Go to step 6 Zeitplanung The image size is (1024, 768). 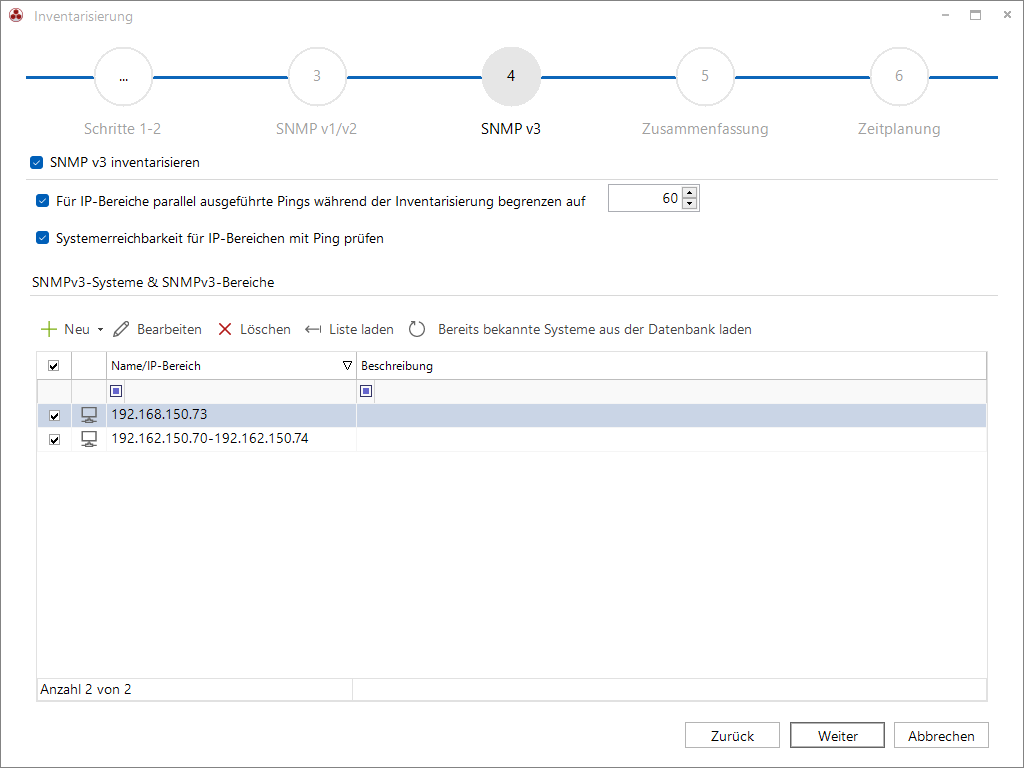coord(899,76)
